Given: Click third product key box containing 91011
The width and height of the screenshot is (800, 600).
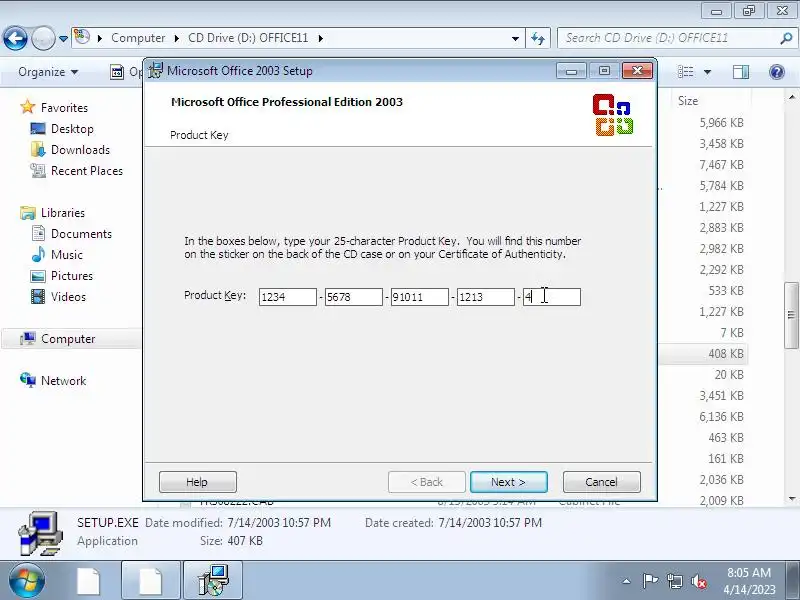Looking at the screenshot, I should tap(419, 297).
